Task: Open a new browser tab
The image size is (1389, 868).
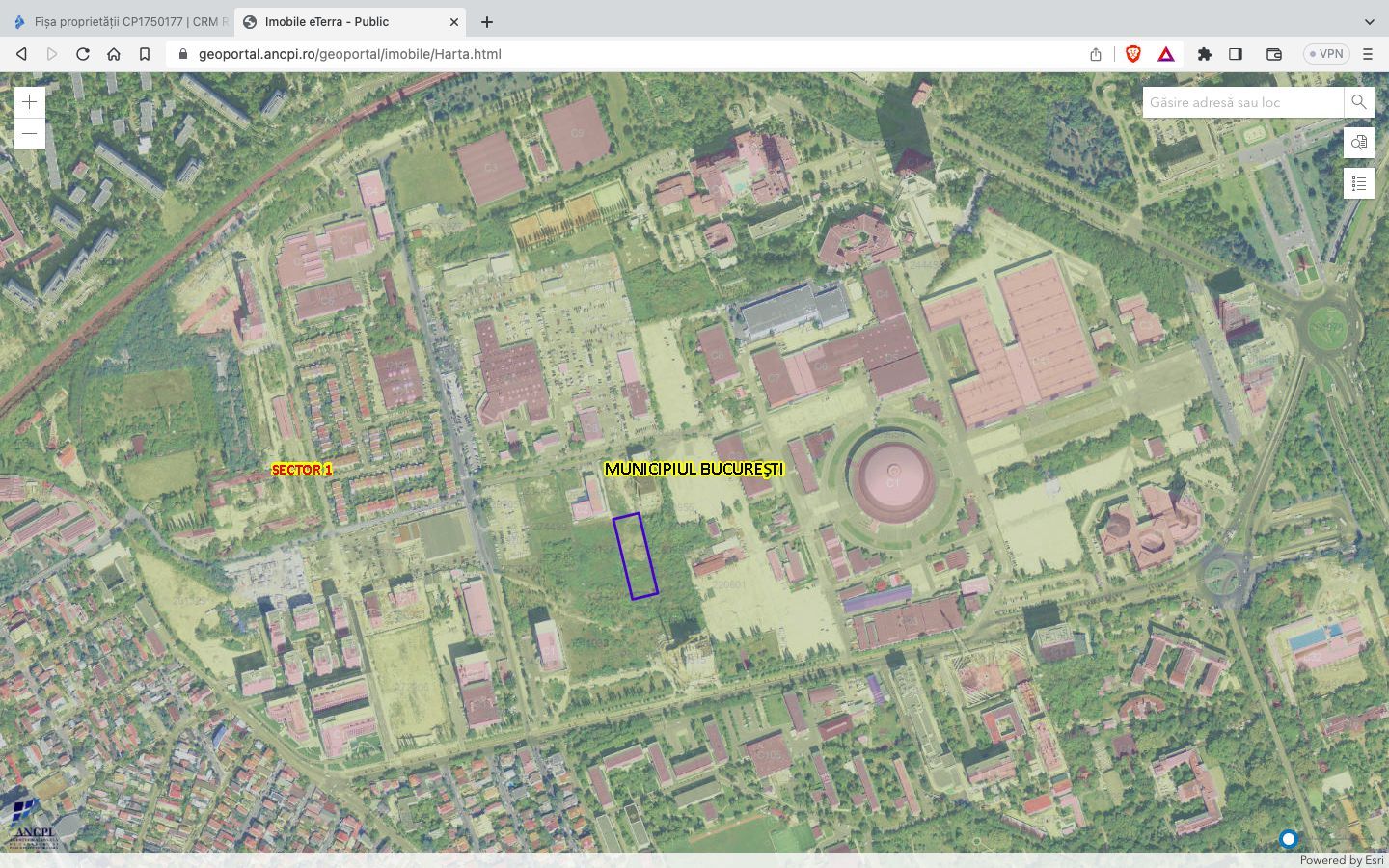Action: tap(487, 21)
